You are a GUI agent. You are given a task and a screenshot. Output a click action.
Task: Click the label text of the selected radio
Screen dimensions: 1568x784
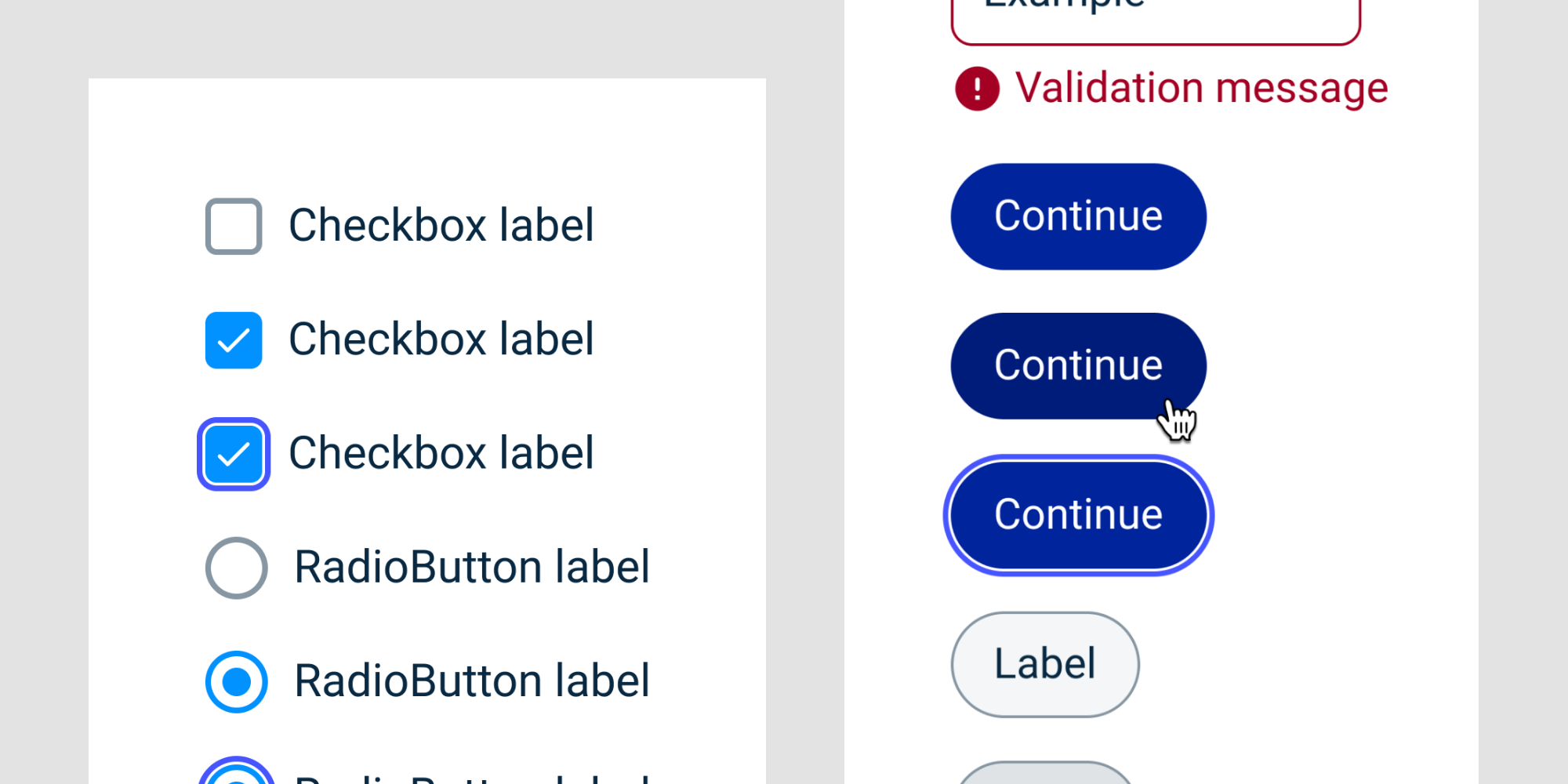pos(471,681)
